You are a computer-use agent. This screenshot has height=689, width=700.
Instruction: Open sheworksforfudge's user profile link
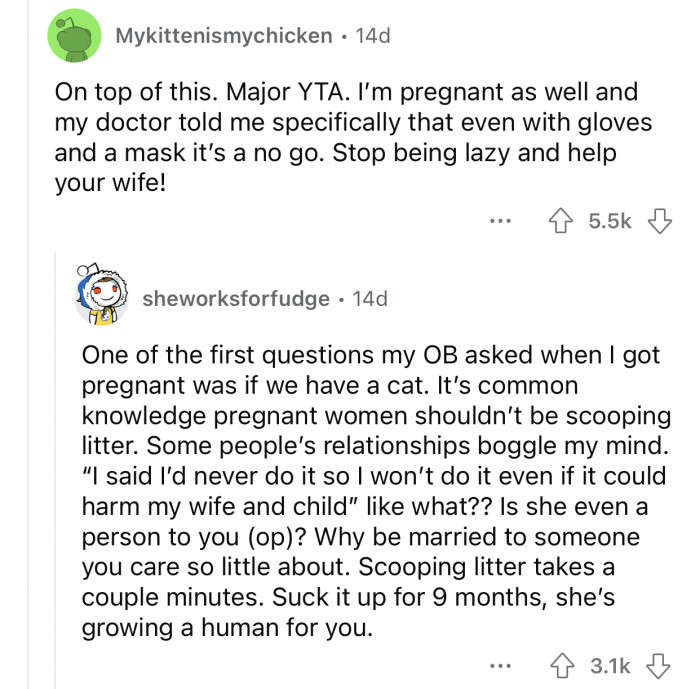point(236,298)
